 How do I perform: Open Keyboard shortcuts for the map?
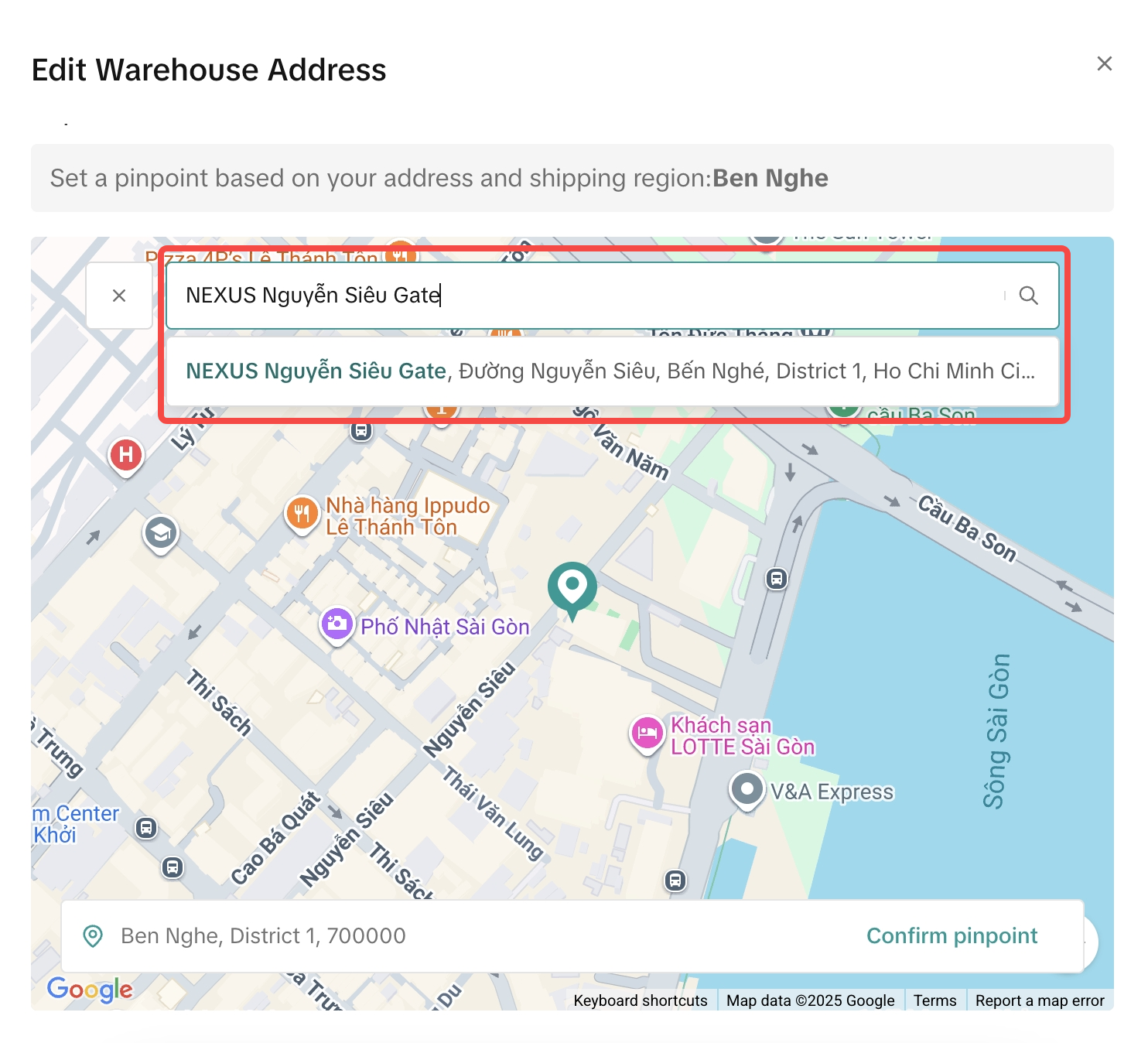(641, 1000)
